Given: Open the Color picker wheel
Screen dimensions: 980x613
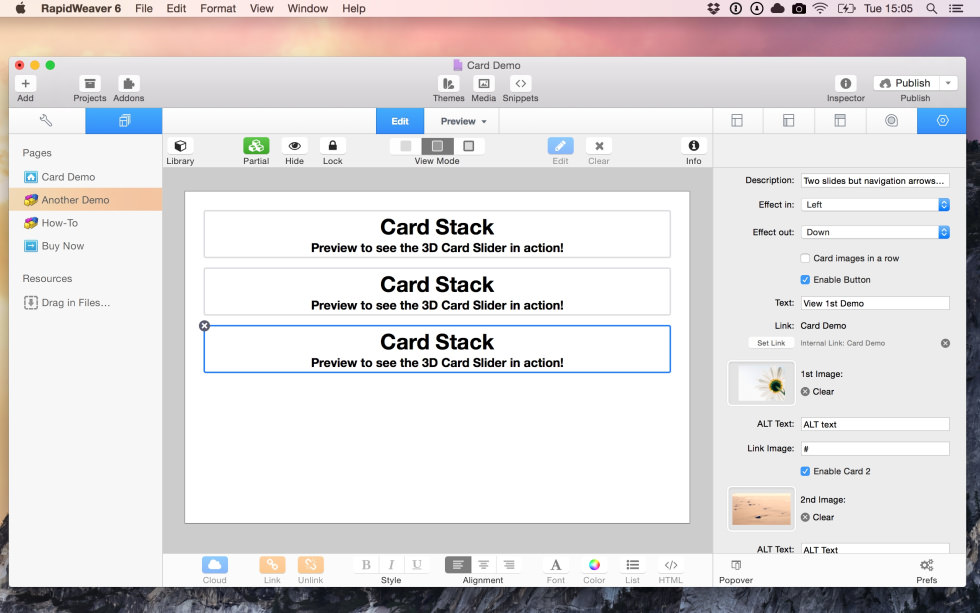Looking at the screenshot, I should [x=594, y=565].
